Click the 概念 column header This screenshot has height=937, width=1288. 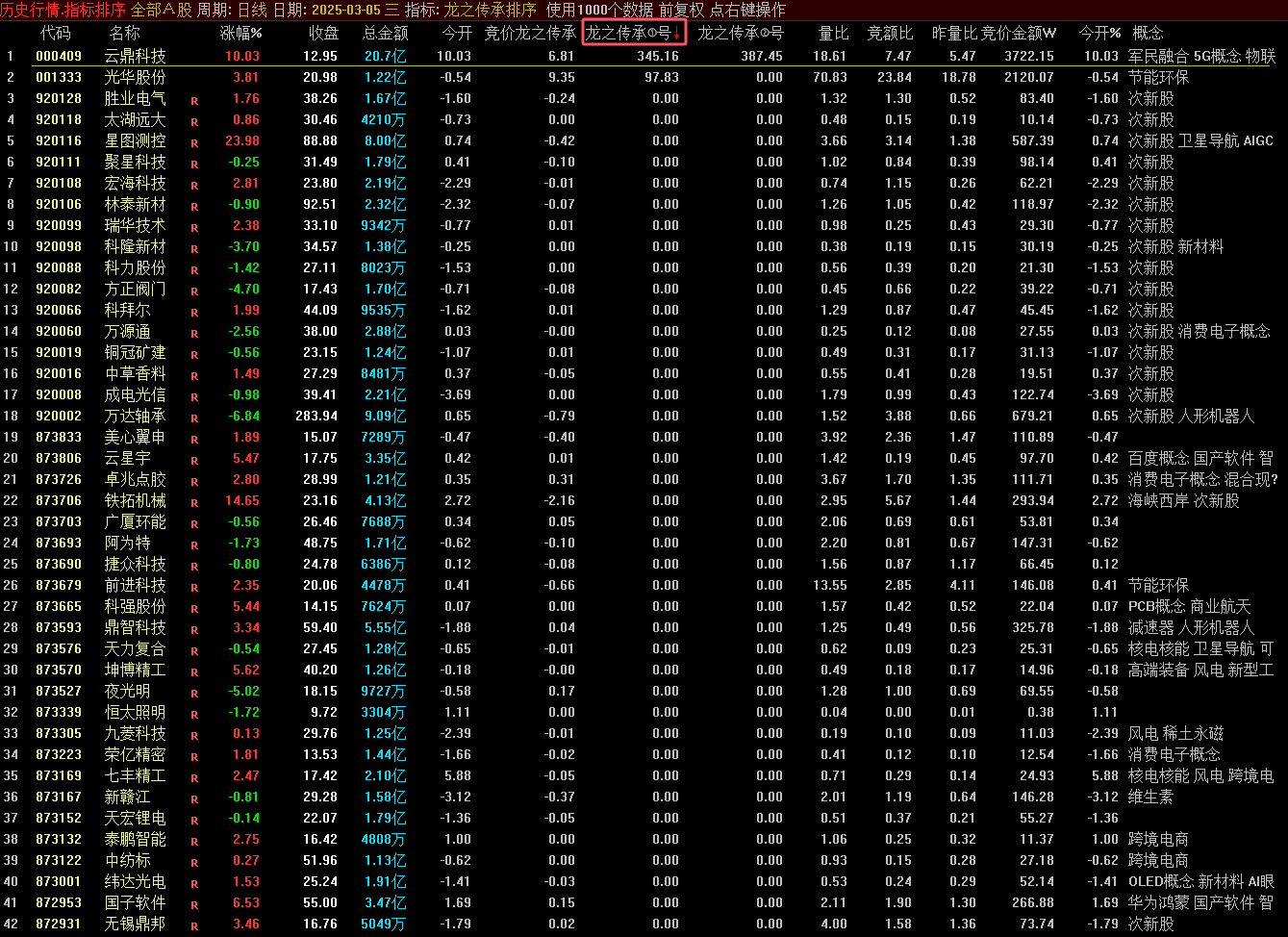click(x=1148, y=34)
